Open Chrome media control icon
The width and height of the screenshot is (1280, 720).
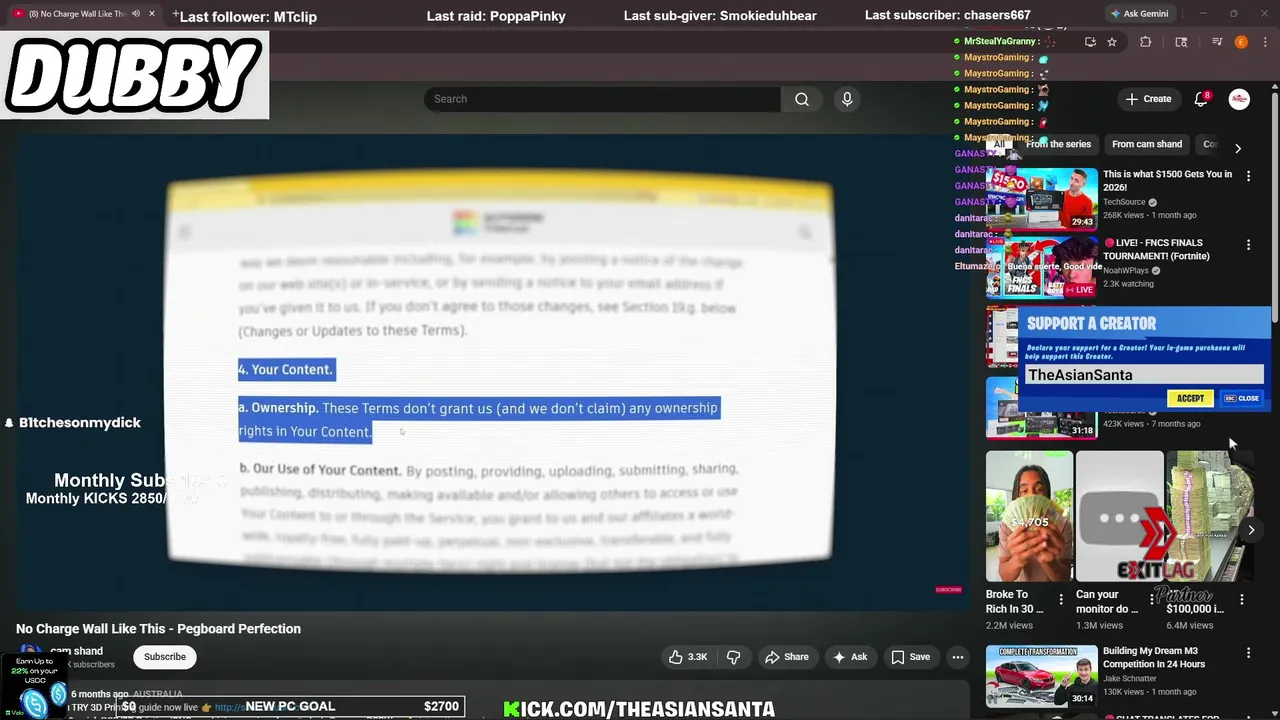(x=1217, y=42)
